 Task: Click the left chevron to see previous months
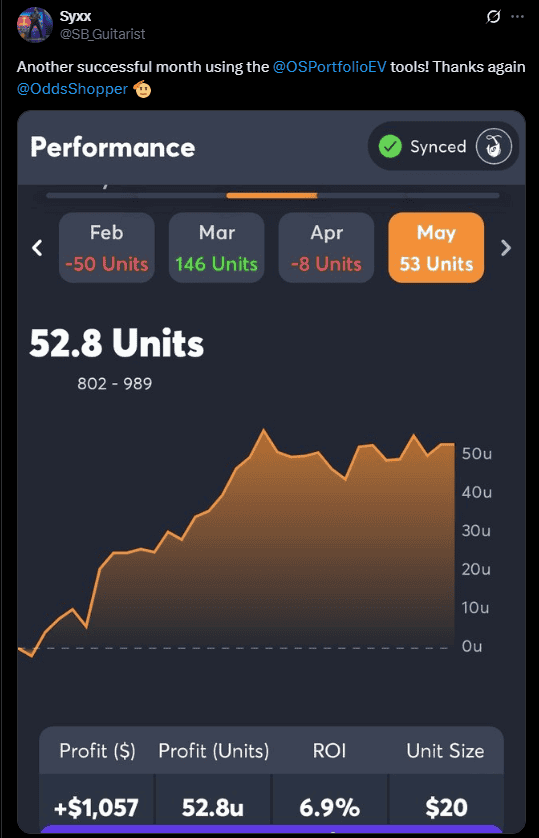pos(37,247)
